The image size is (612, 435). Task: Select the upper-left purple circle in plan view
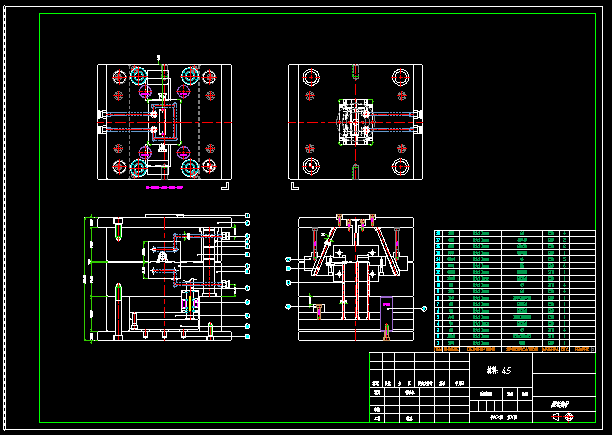click(145, 92)
